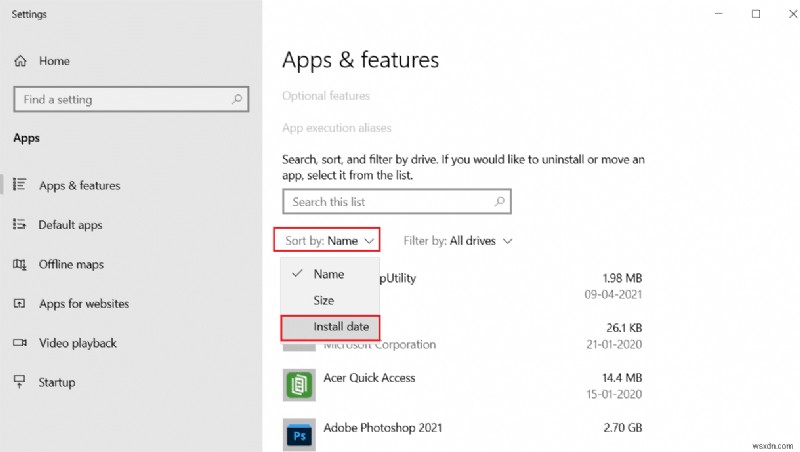Open the Optional features link

[x=326, y=96]
